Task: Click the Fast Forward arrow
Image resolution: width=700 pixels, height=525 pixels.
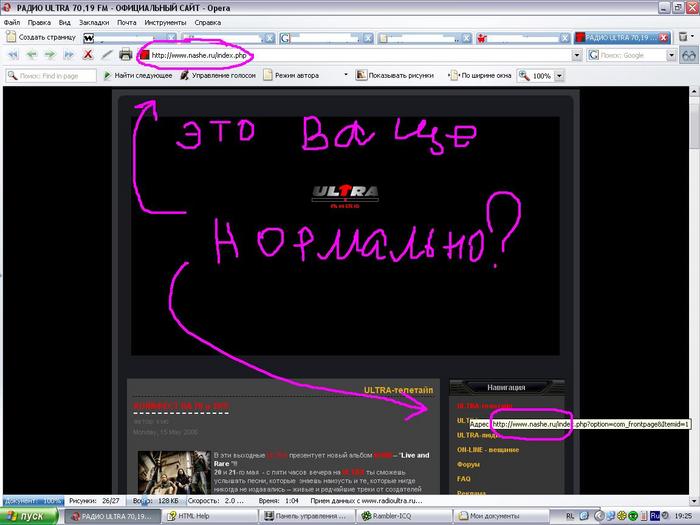Action: click(x=68, y=55)
